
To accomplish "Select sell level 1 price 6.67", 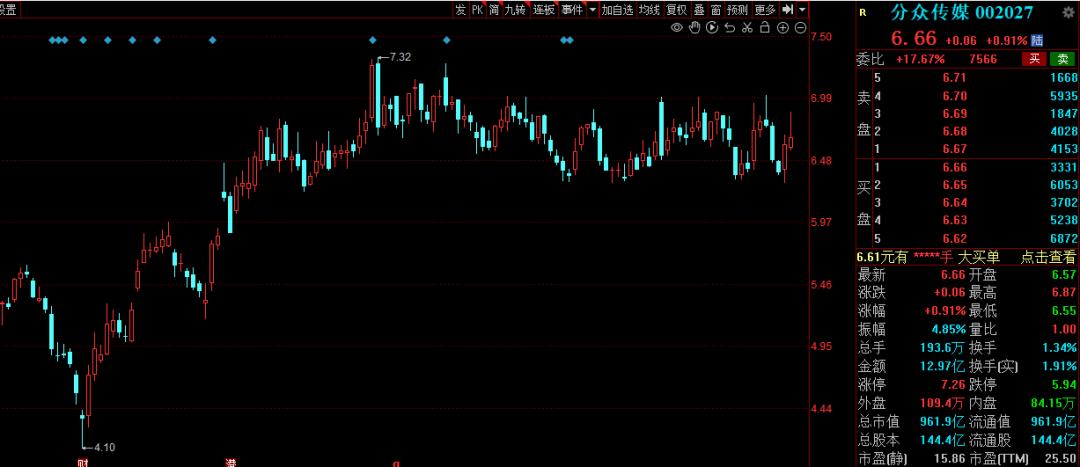I will pyautogui.click(x=955, y=149).
